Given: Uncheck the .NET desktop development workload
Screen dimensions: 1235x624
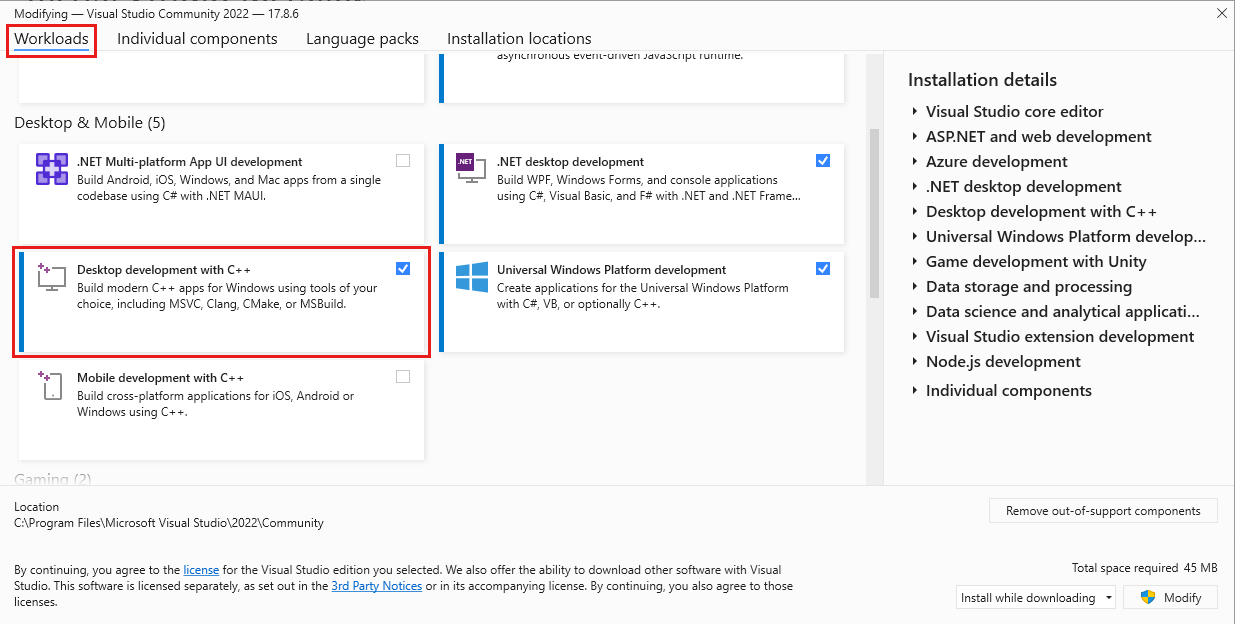Looking at the screenshot, I should pos(823,160).
